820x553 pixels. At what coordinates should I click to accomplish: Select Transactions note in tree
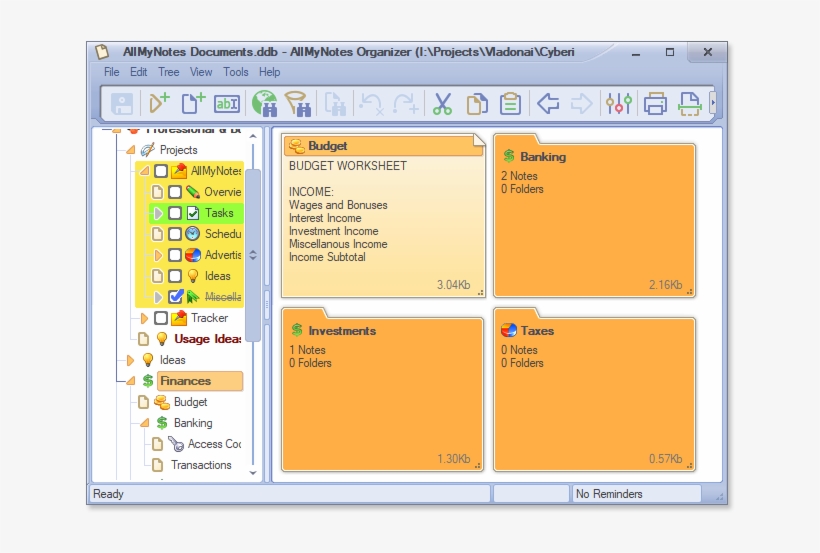coord(201,465)
